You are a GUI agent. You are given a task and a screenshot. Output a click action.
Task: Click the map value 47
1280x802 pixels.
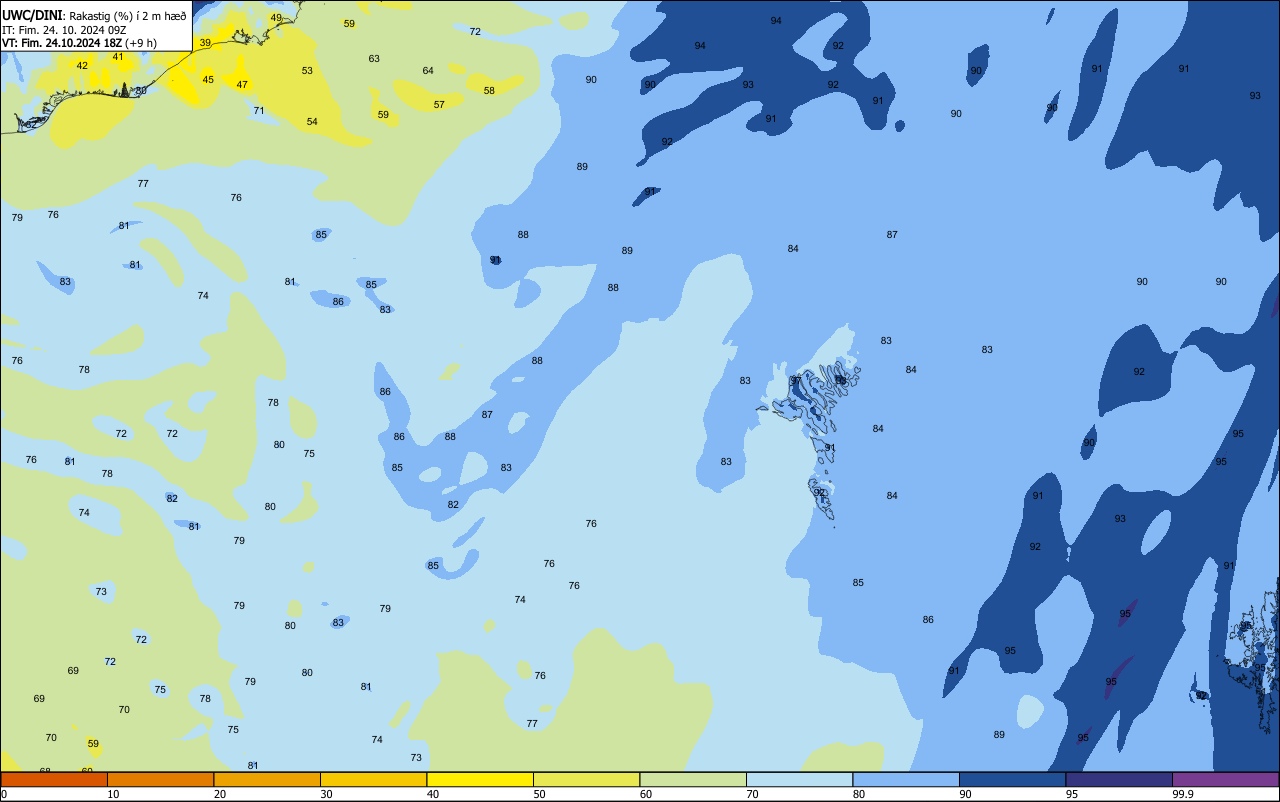click(x=242, y=85)
